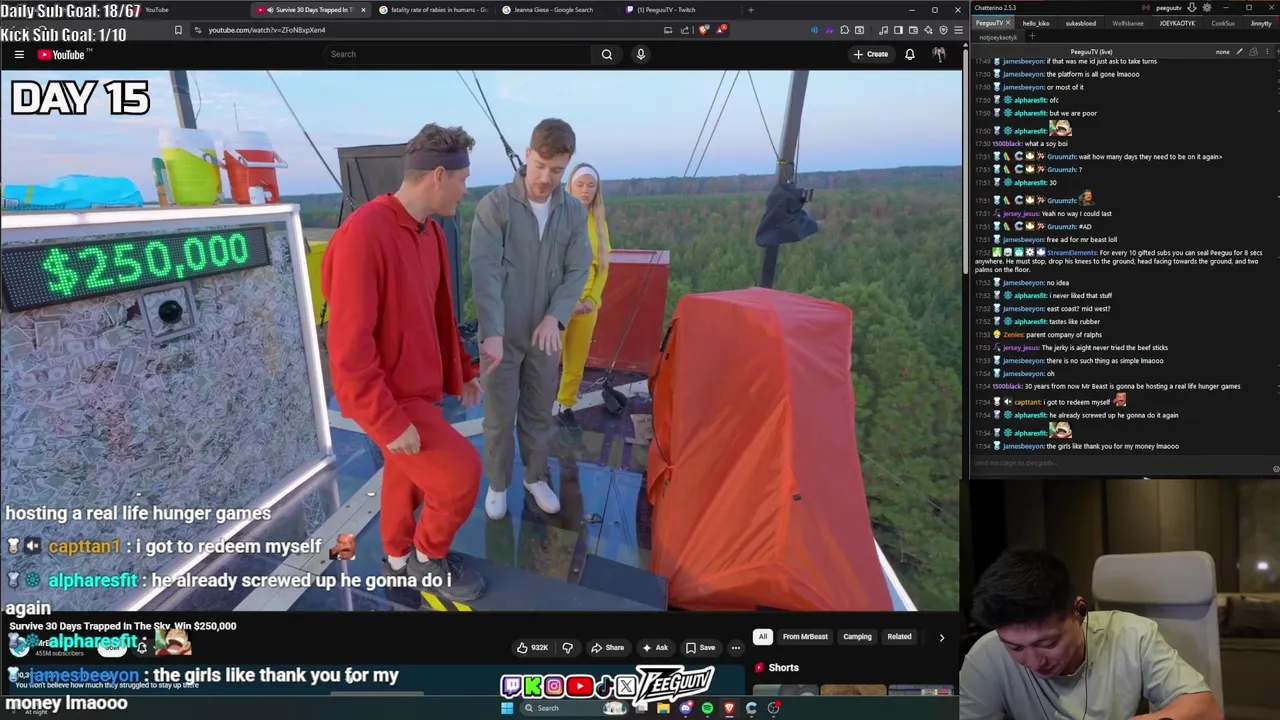Open browser extensions puzzle icon
This screenshot has width=1280, height=720.
pos(845,30)
